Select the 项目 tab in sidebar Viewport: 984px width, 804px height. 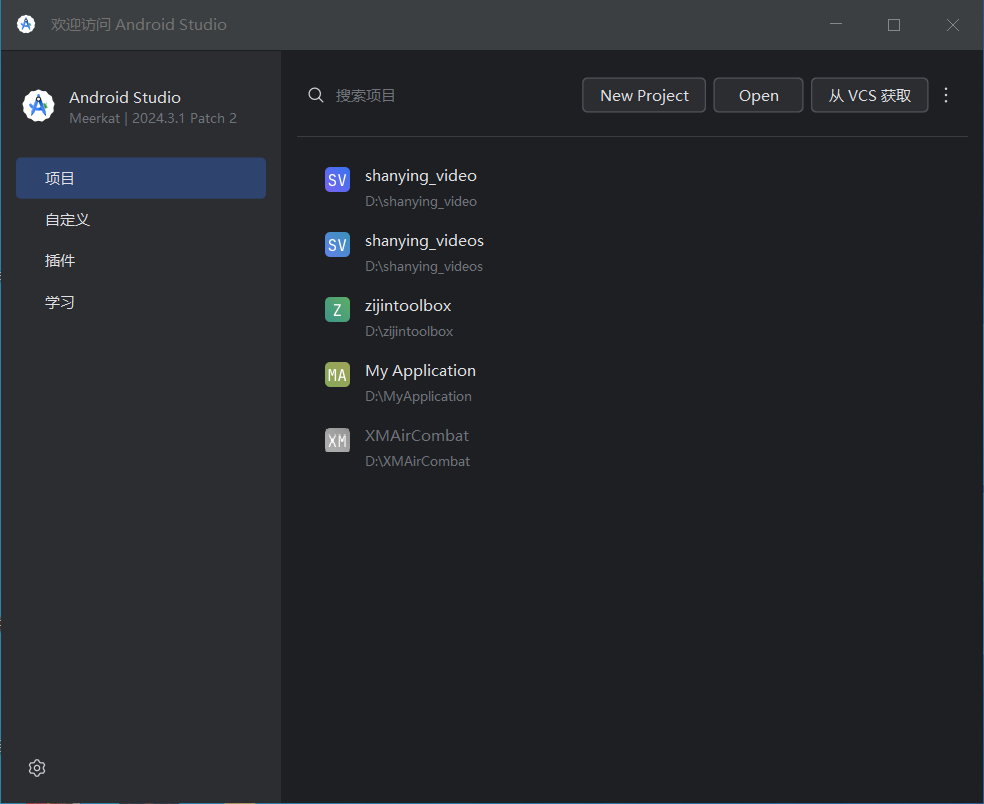(141, 178)
